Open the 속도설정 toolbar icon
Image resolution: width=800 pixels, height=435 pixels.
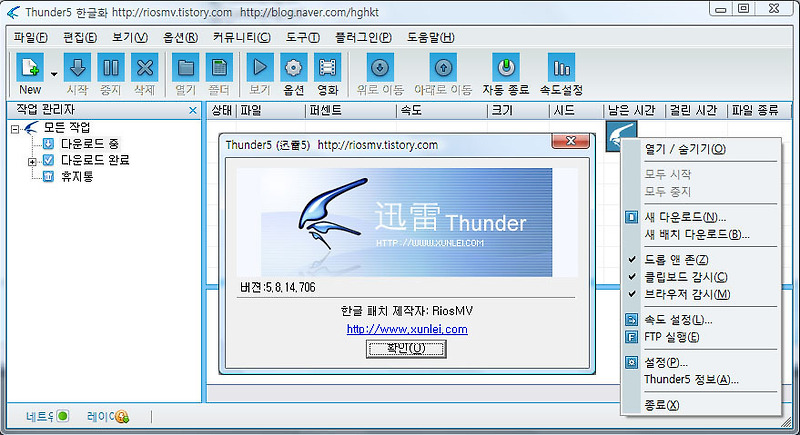(561, 68)
